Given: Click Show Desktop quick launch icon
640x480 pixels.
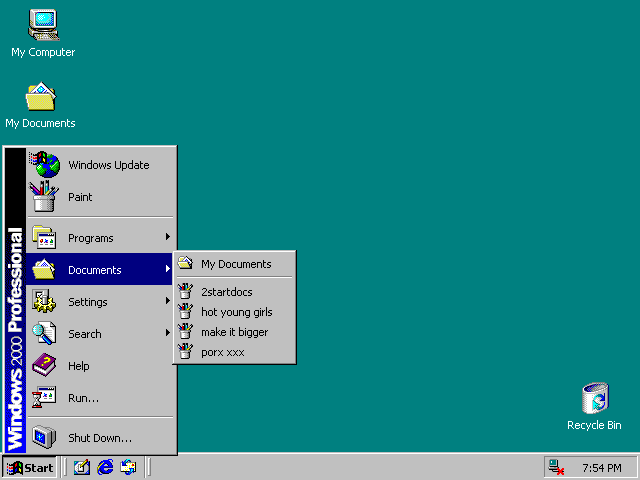Looking at the screenshot, I should click(82, 467).
